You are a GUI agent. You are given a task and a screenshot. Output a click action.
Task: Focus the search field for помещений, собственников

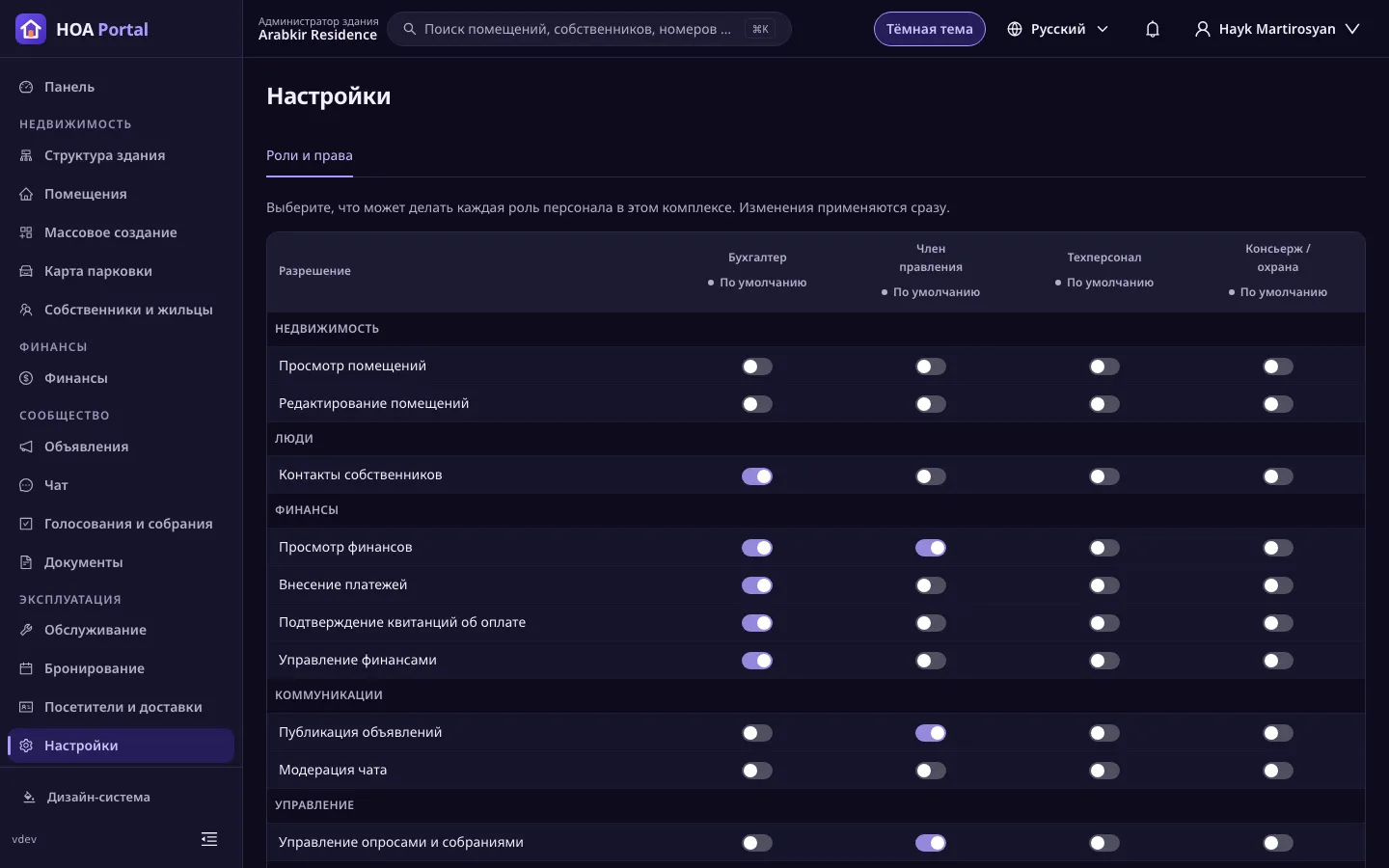click(588, 29)
